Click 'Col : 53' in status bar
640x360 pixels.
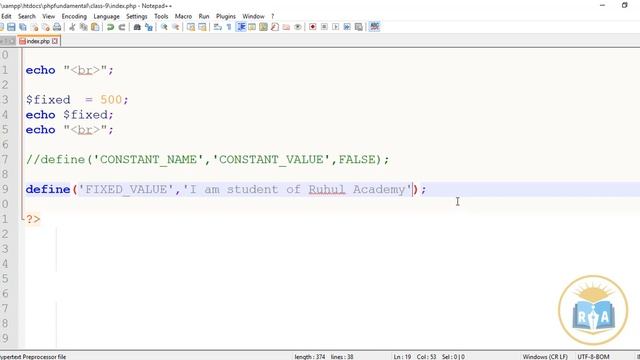427,357
